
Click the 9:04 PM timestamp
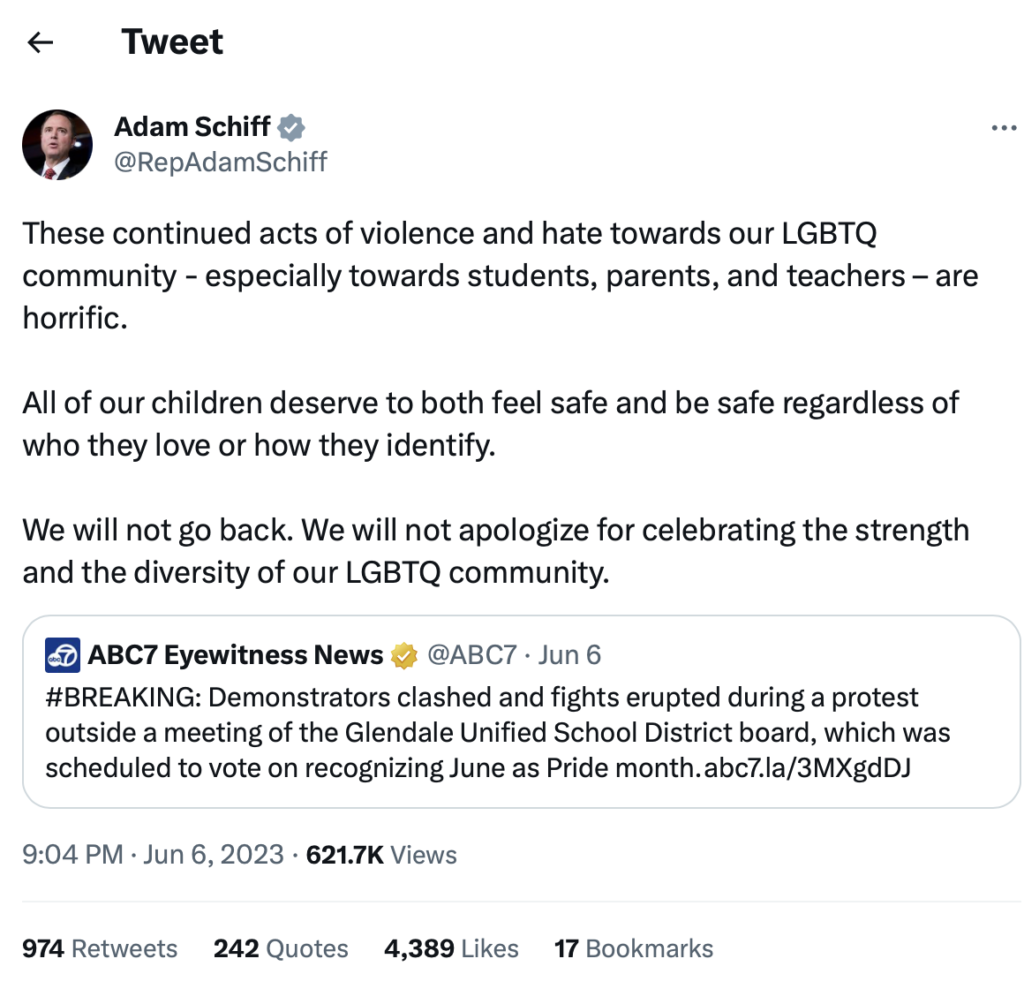coord(72,855)
